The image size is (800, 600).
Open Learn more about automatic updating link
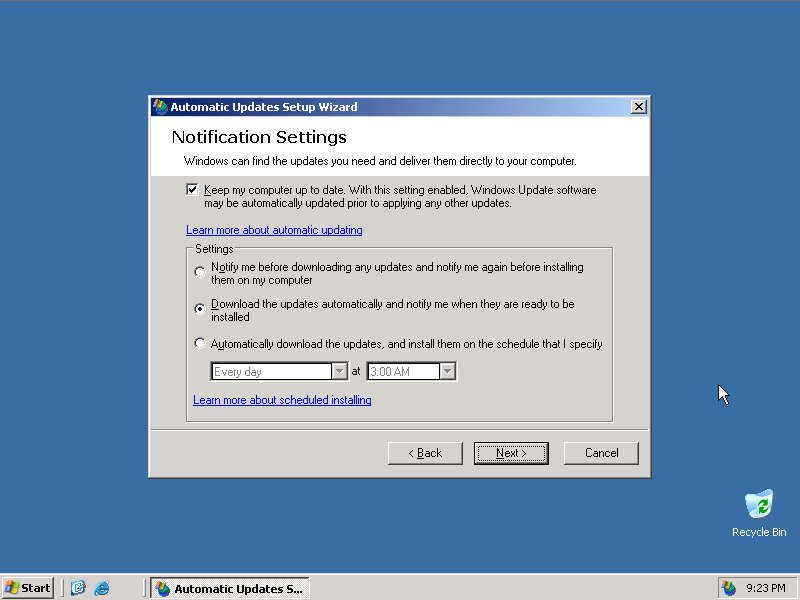(274, 230)
